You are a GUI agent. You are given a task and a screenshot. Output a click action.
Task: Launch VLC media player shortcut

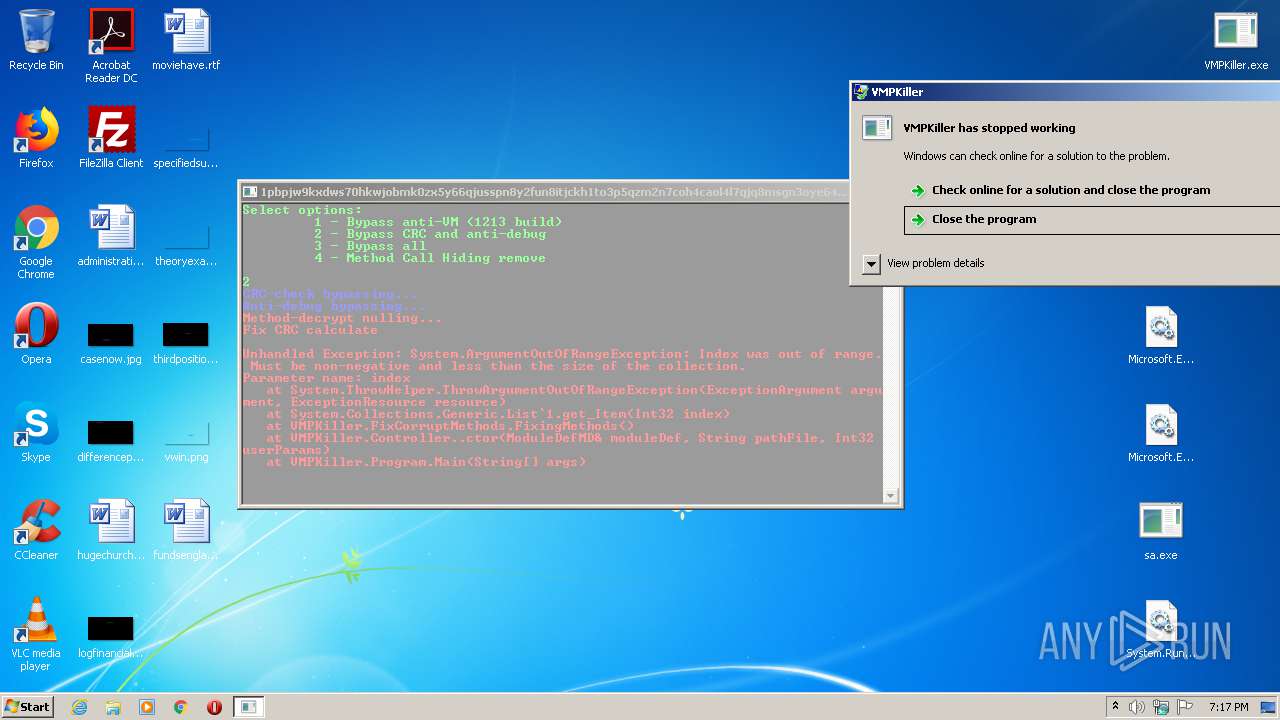pyautogui.click(x=36, y=634)
